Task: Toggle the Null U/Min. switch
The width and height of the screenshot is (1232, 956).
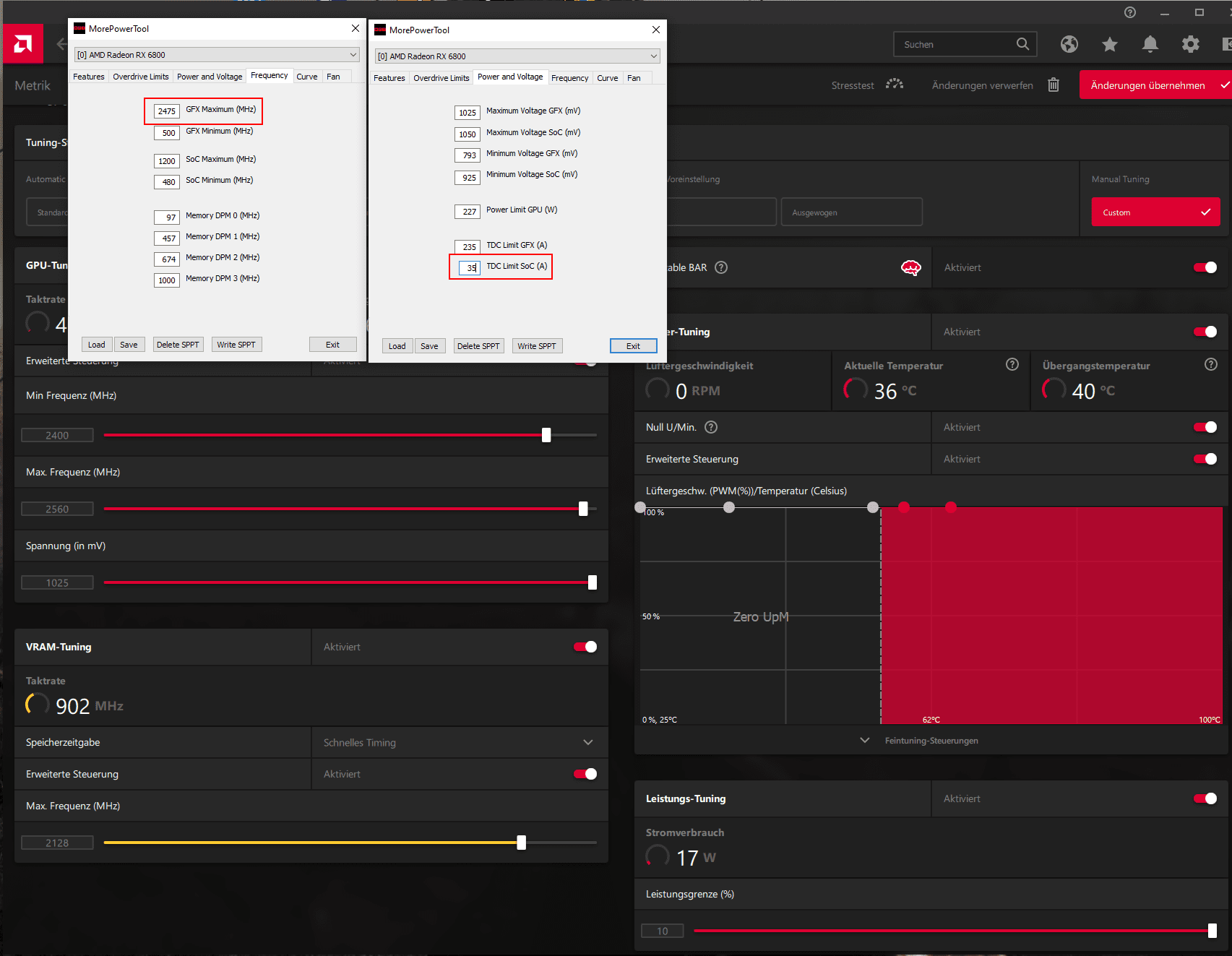Action: click(x=1205, y=427)
